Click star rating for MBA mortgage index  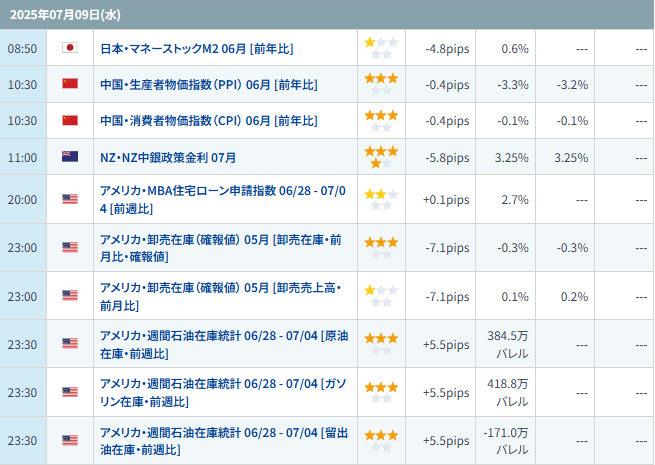pos(380,199)
